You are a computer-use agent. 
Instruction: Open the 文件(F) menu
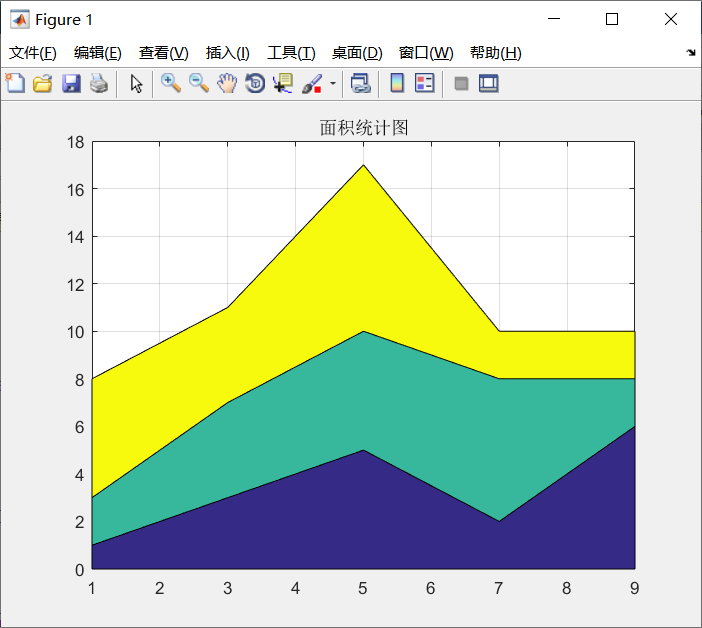(33, 53)
